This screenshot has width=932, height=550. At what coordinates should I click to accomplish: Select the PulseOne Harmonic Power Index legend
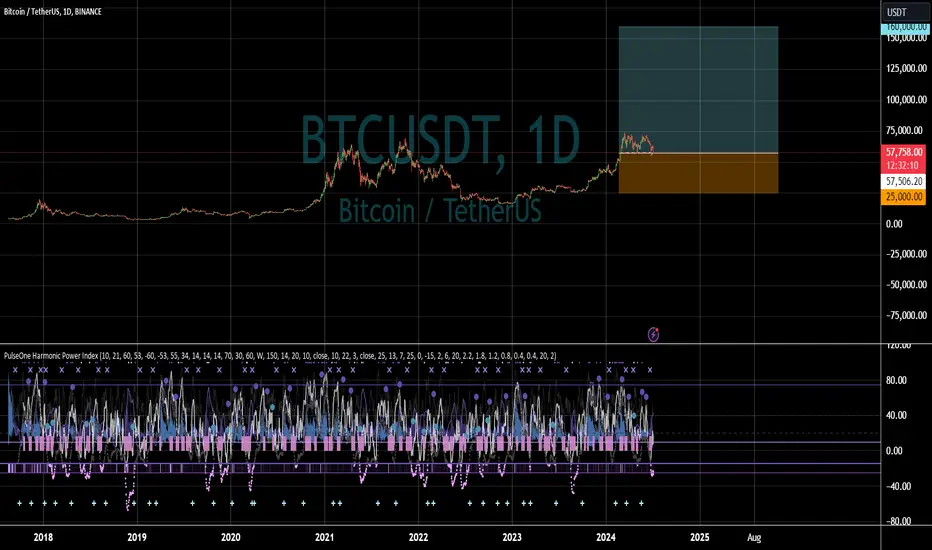(x=280, y=356)
